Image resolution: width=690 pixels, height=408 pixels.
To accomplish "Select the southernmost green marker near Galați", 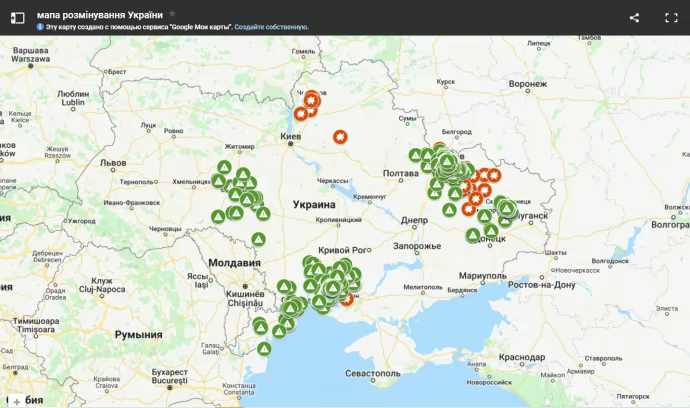I will click(264, 348).
